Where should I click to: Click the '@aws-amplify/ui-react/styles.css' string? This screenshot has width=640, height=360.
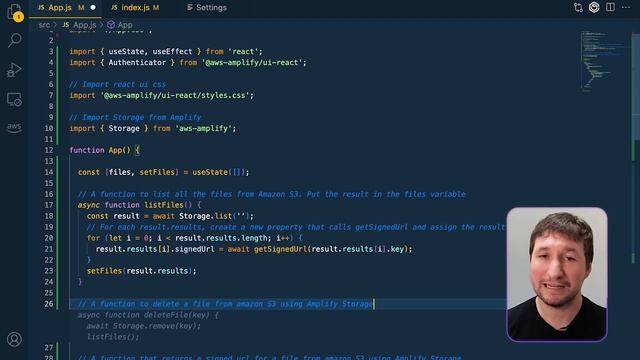coord(175,96)
